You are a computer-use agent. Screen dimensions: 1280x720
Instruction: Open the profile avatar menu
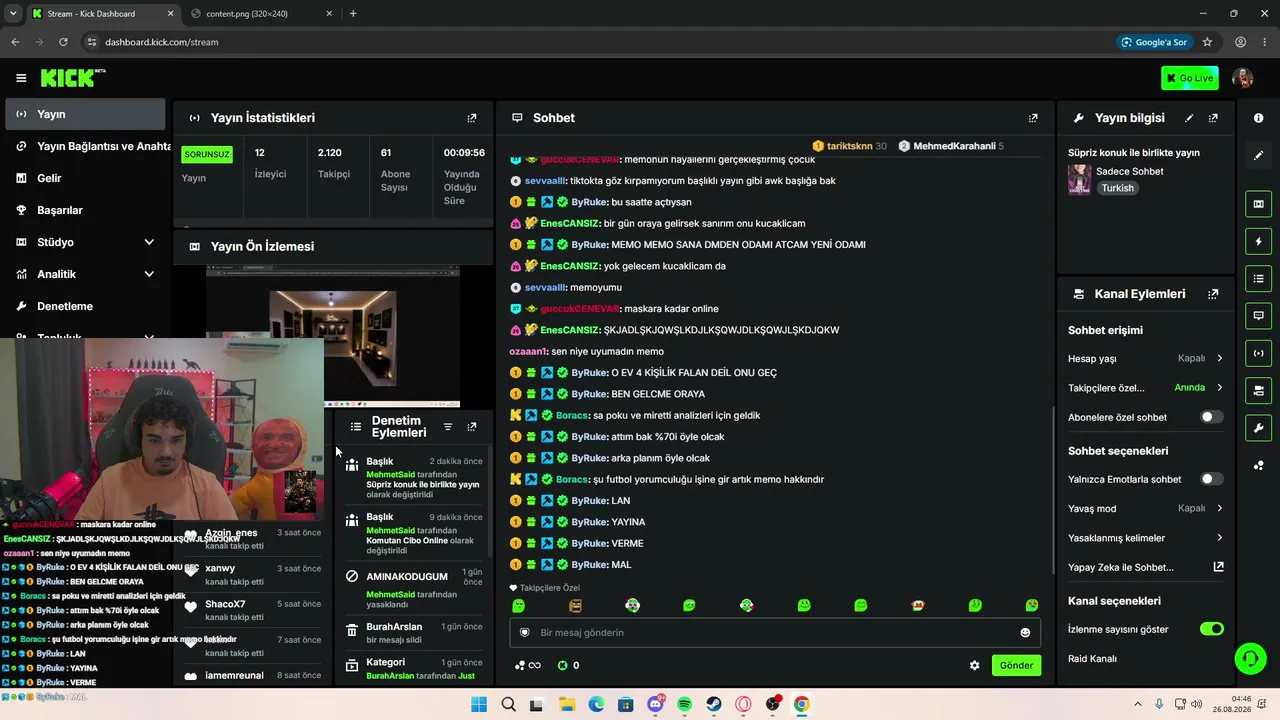(x=1243, y=78)
